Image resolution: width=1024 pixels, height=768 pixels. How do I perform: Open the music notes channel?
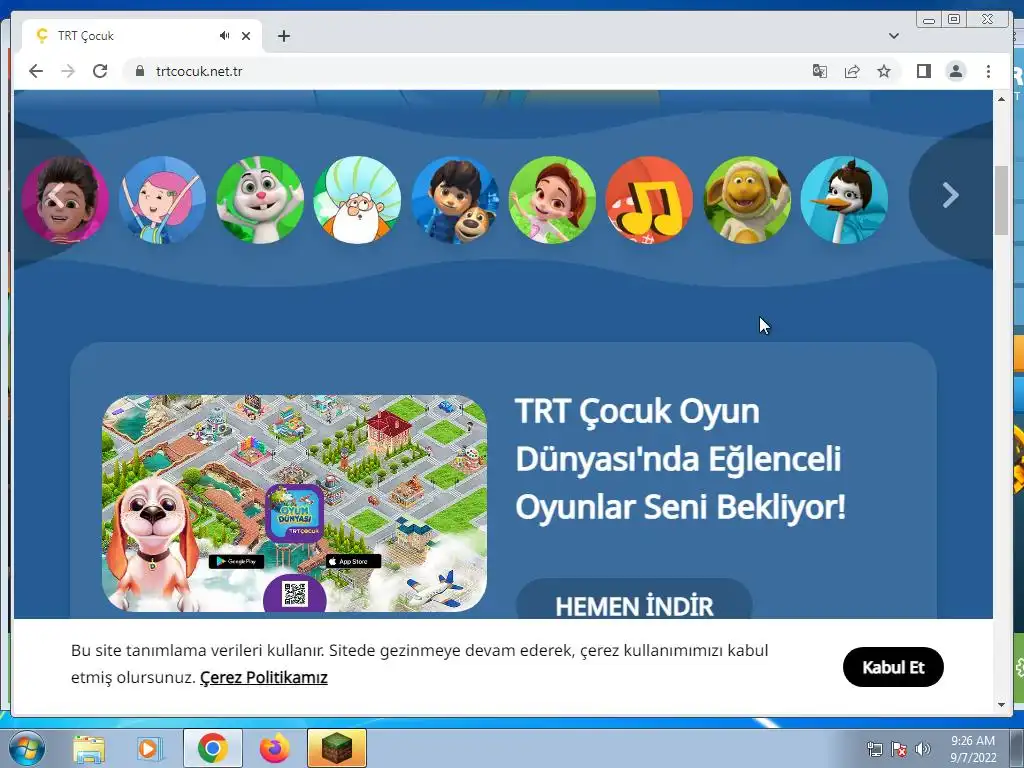pos(649,200)
